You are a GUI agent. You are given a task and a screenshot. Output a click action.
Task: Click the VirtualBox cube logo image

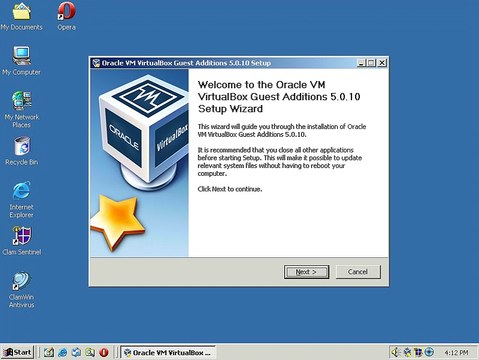144,133
